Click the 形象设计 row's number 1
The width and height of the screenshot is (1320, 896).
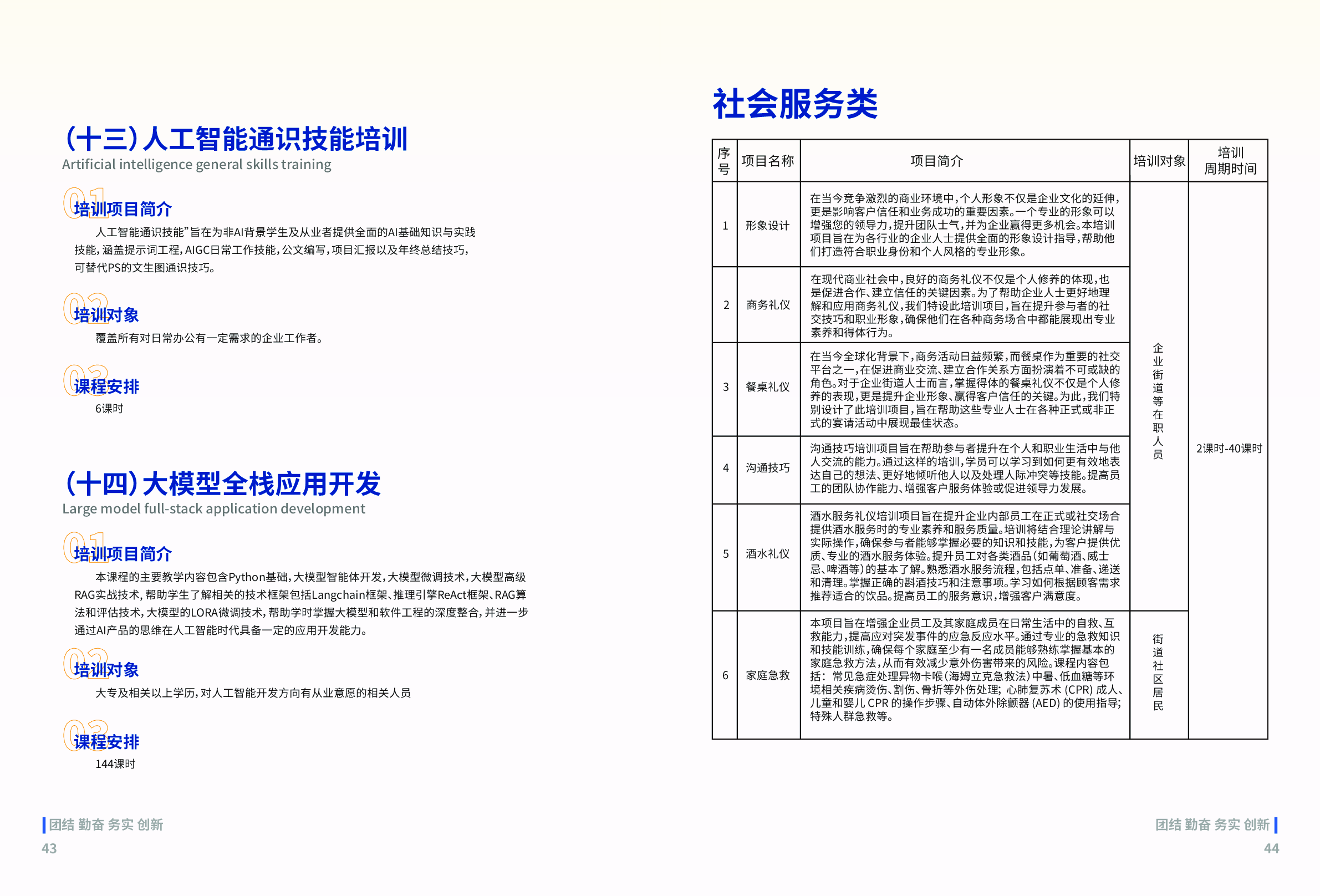click(x=725, y=226)
